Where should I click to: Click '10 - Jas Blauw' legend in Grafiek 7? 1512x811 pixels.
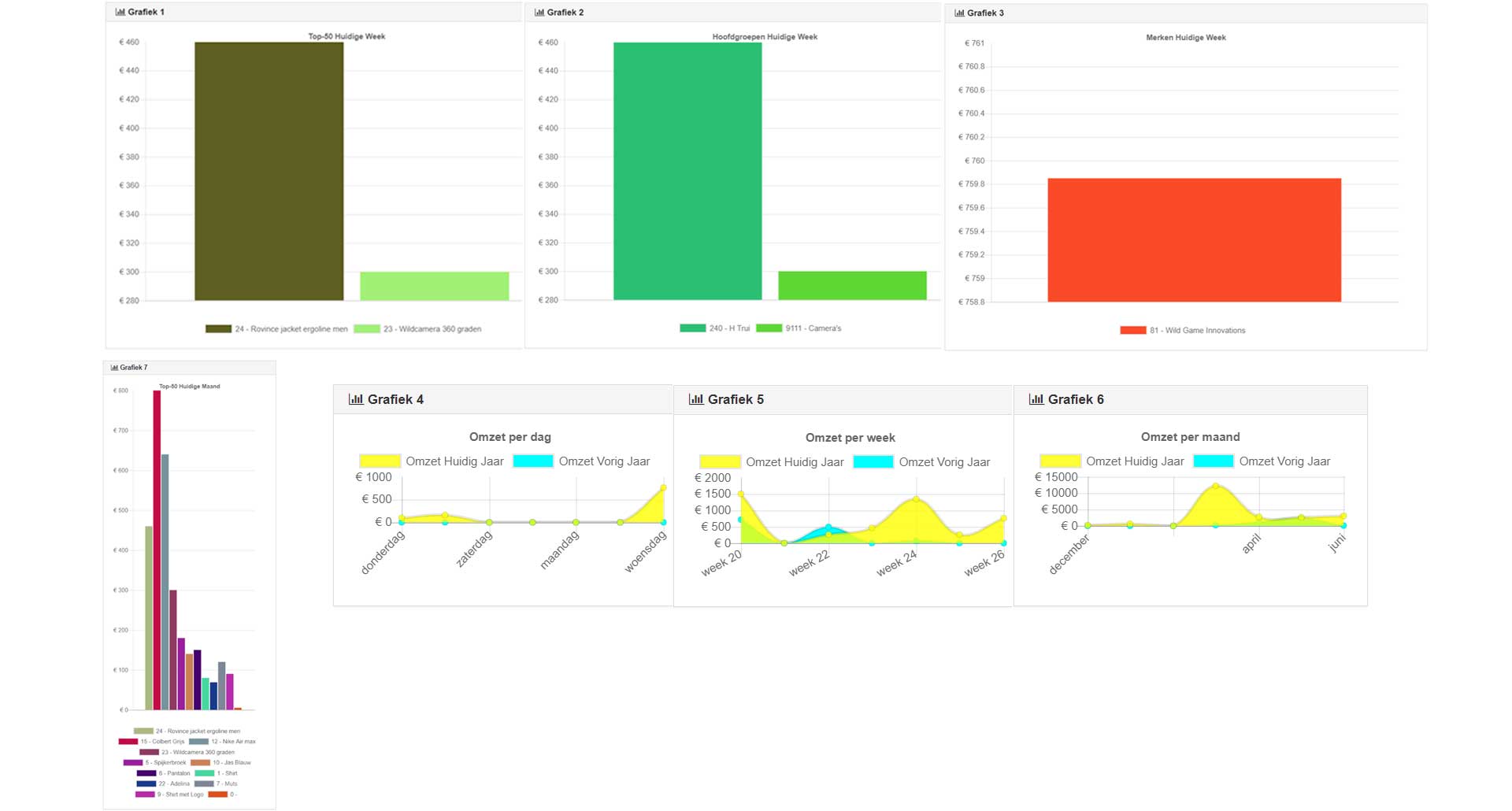click(x=220, y=762)
